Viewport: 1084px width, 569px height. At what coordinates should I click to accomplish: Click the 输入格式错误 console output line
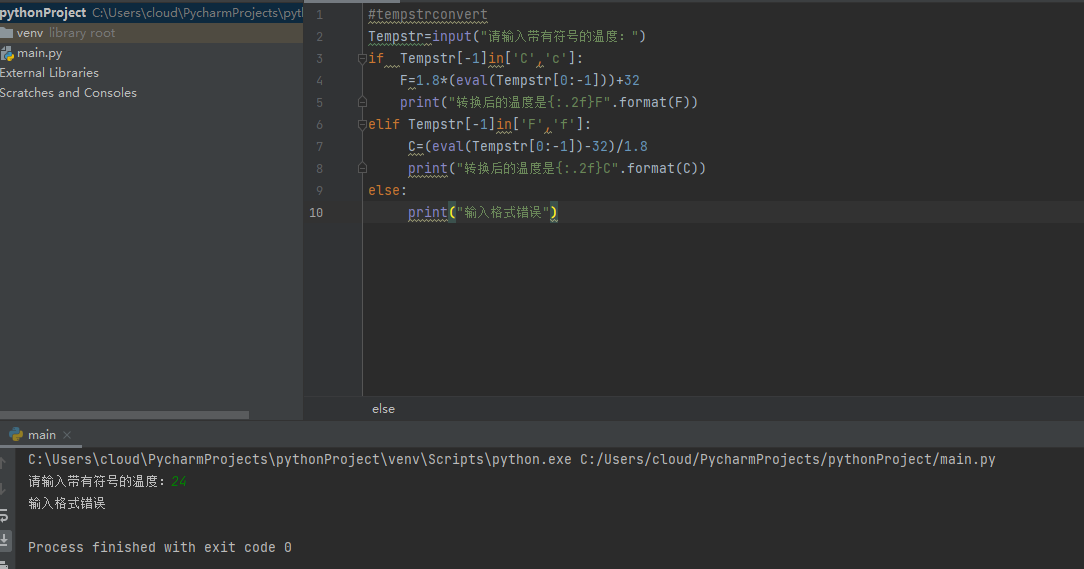pos(66,503)
